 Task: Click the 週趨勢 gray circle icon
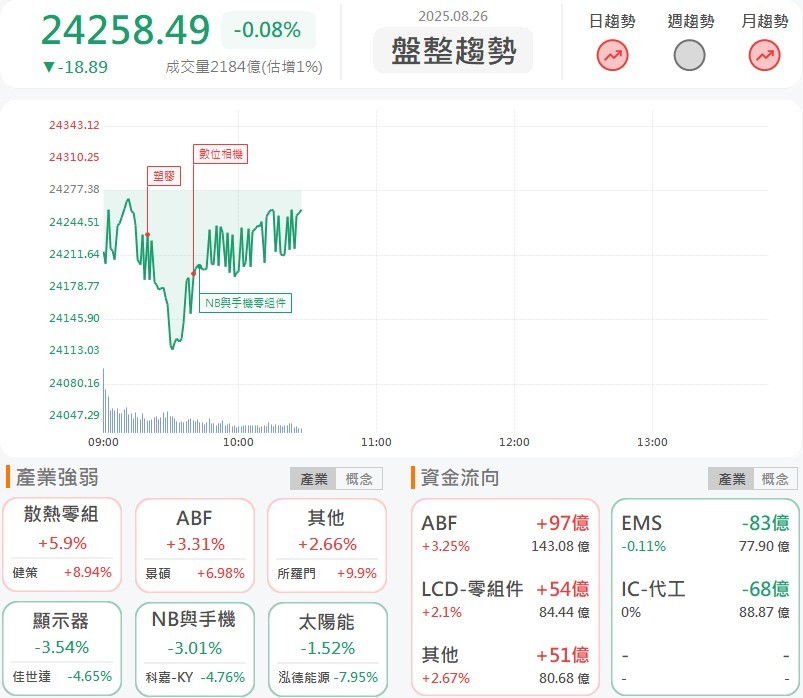point(688,55)
